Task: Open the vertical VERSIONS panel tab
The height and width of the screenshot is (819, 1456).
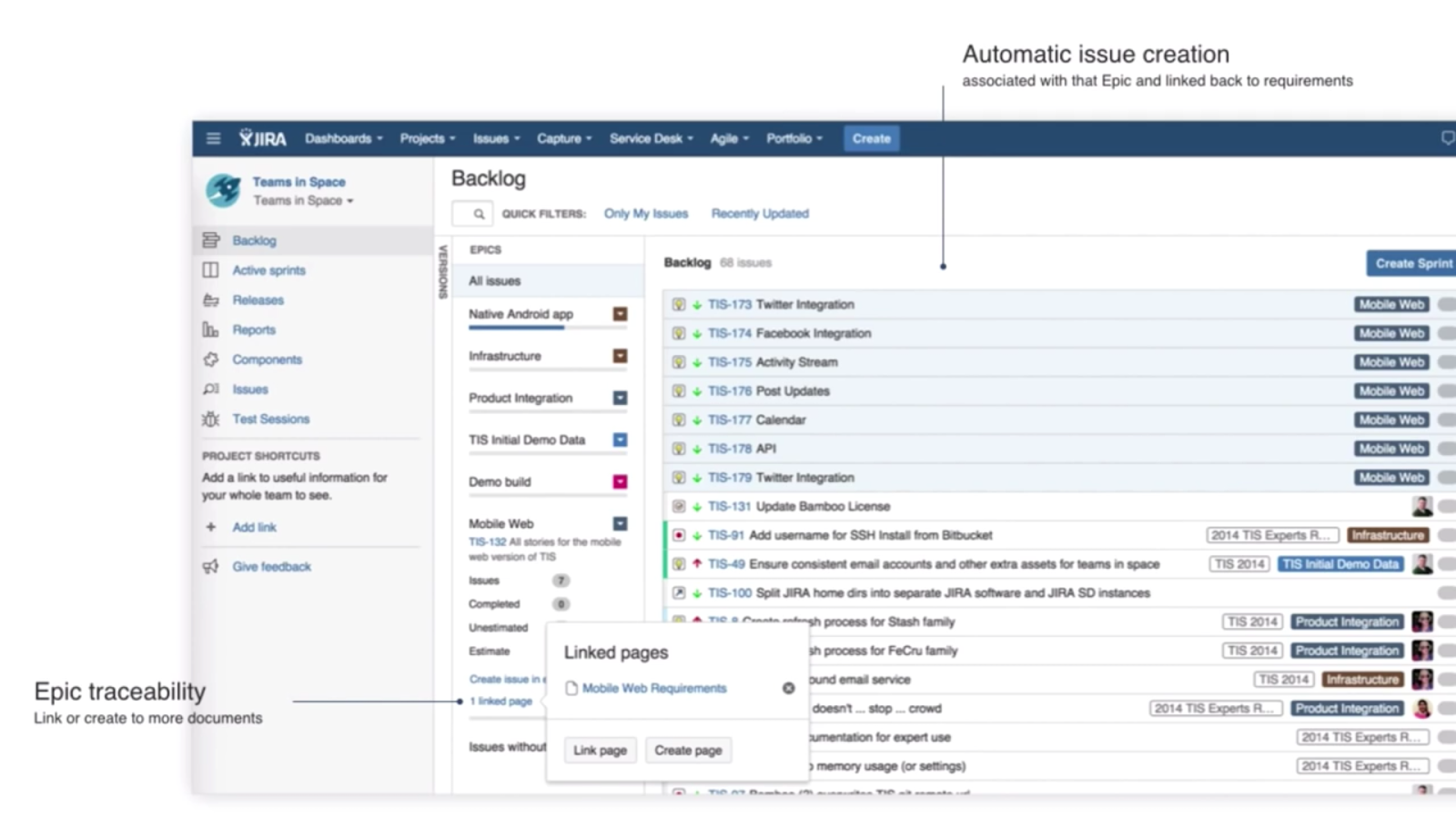Action: [x=443, y=271]
